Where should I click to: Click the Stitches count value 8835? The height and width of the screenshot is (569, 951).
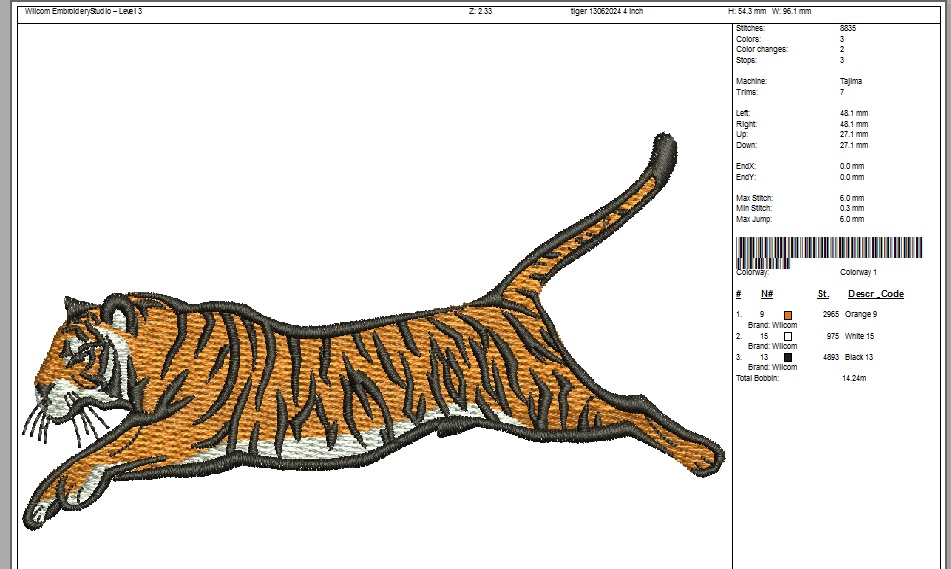[848, 29]
